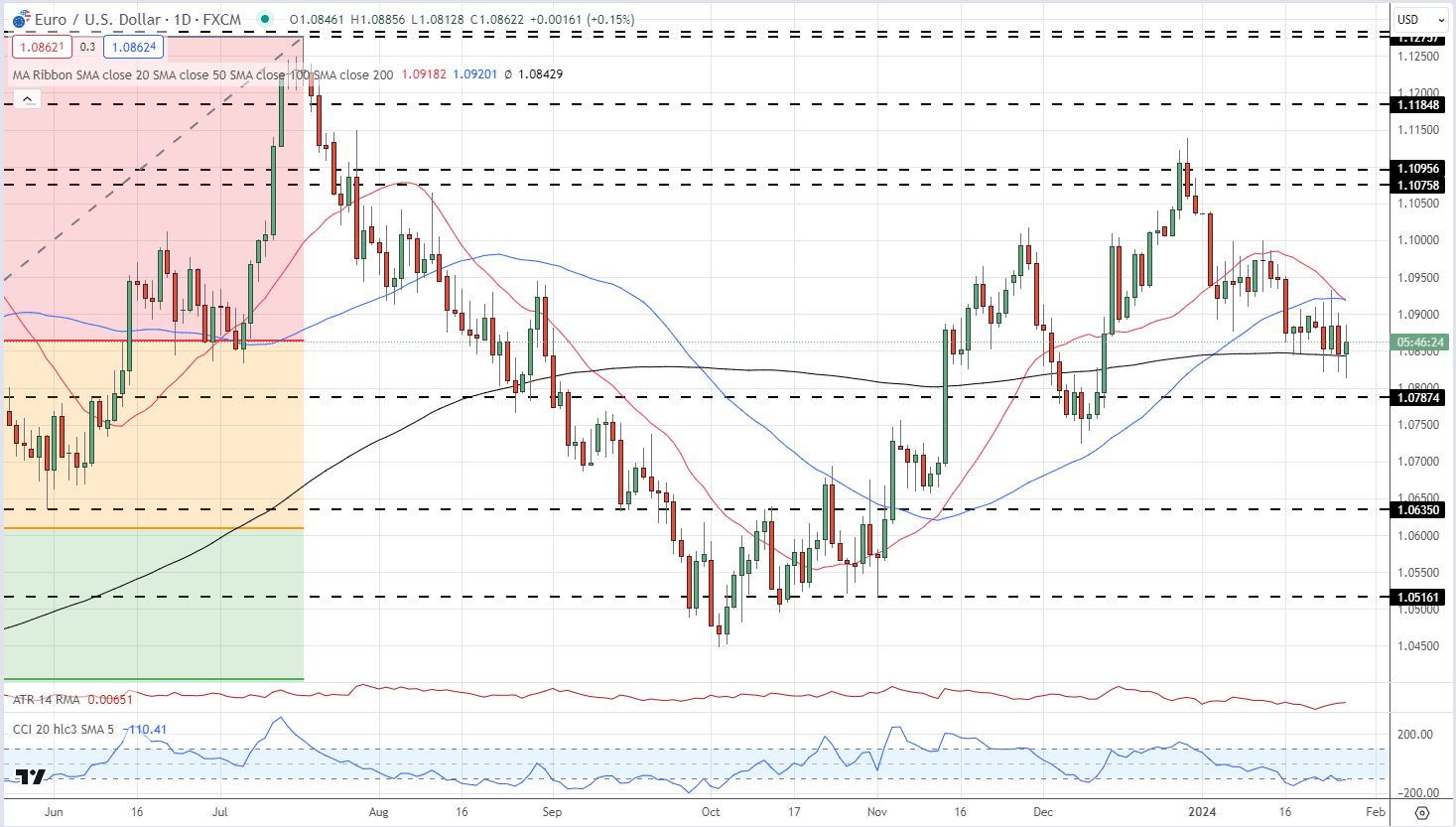Click the ATR value 0.00651
Image resolution: width=1456 pixels, height=827 pixels.
tap(110, 700)
